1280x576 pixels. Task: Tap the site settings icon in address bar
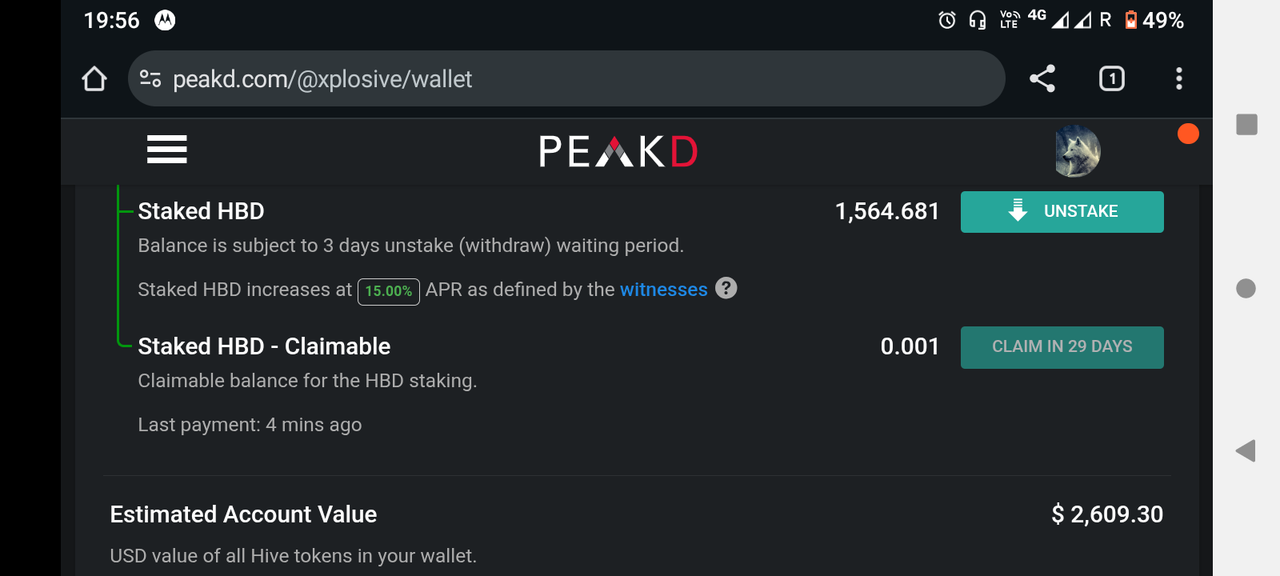click(151, 79)
